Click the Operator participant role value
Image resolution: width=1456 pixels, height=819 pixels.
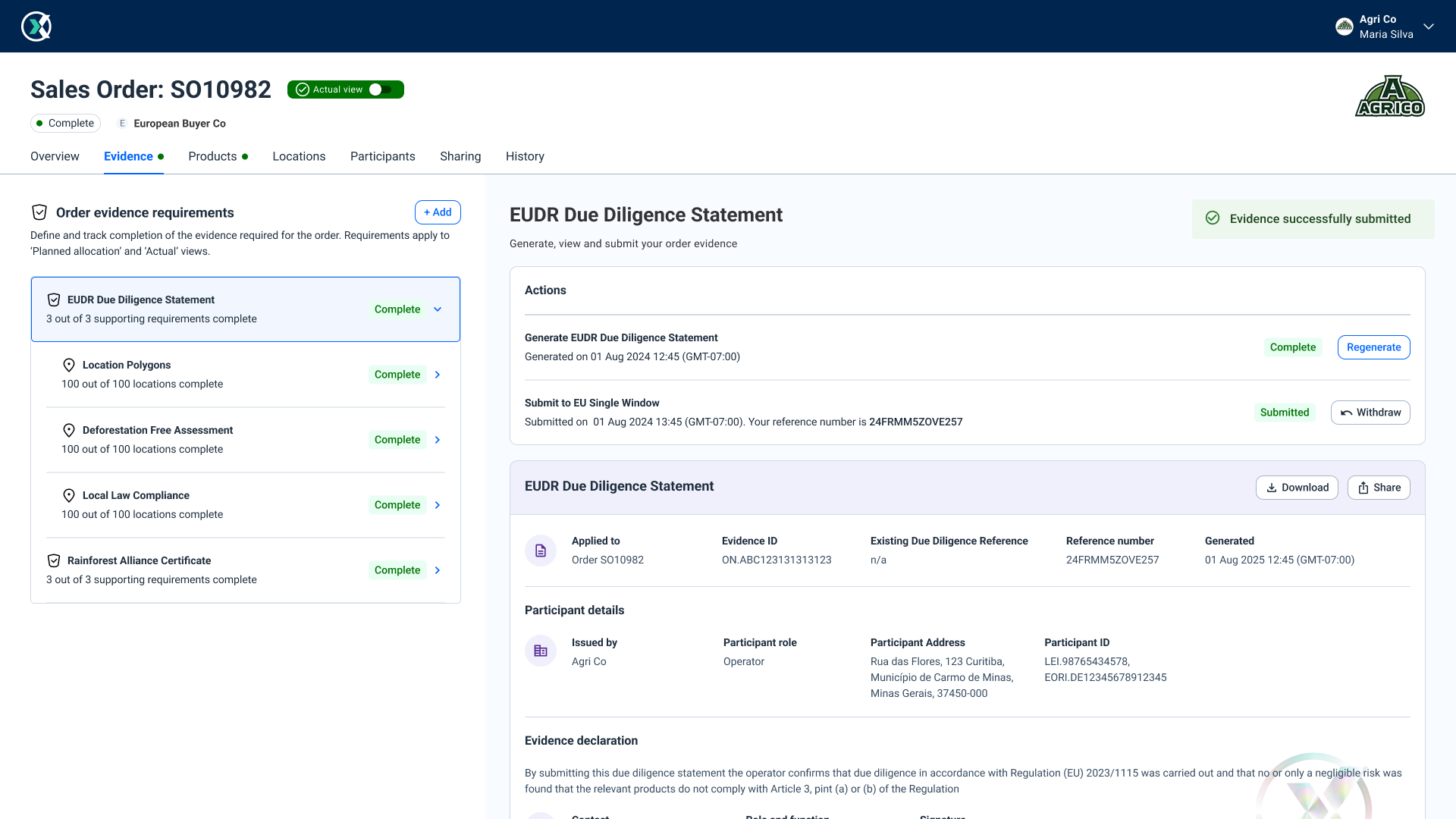tap(744, 662)
